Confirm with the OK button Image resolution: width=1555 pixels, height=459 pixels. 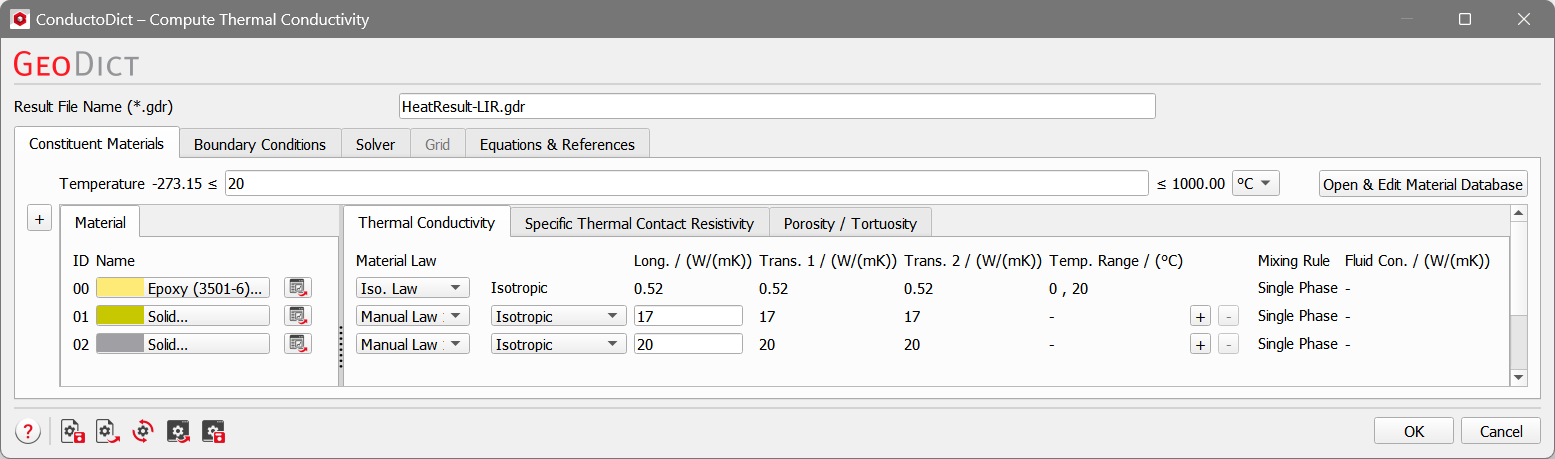(1414, 431)
